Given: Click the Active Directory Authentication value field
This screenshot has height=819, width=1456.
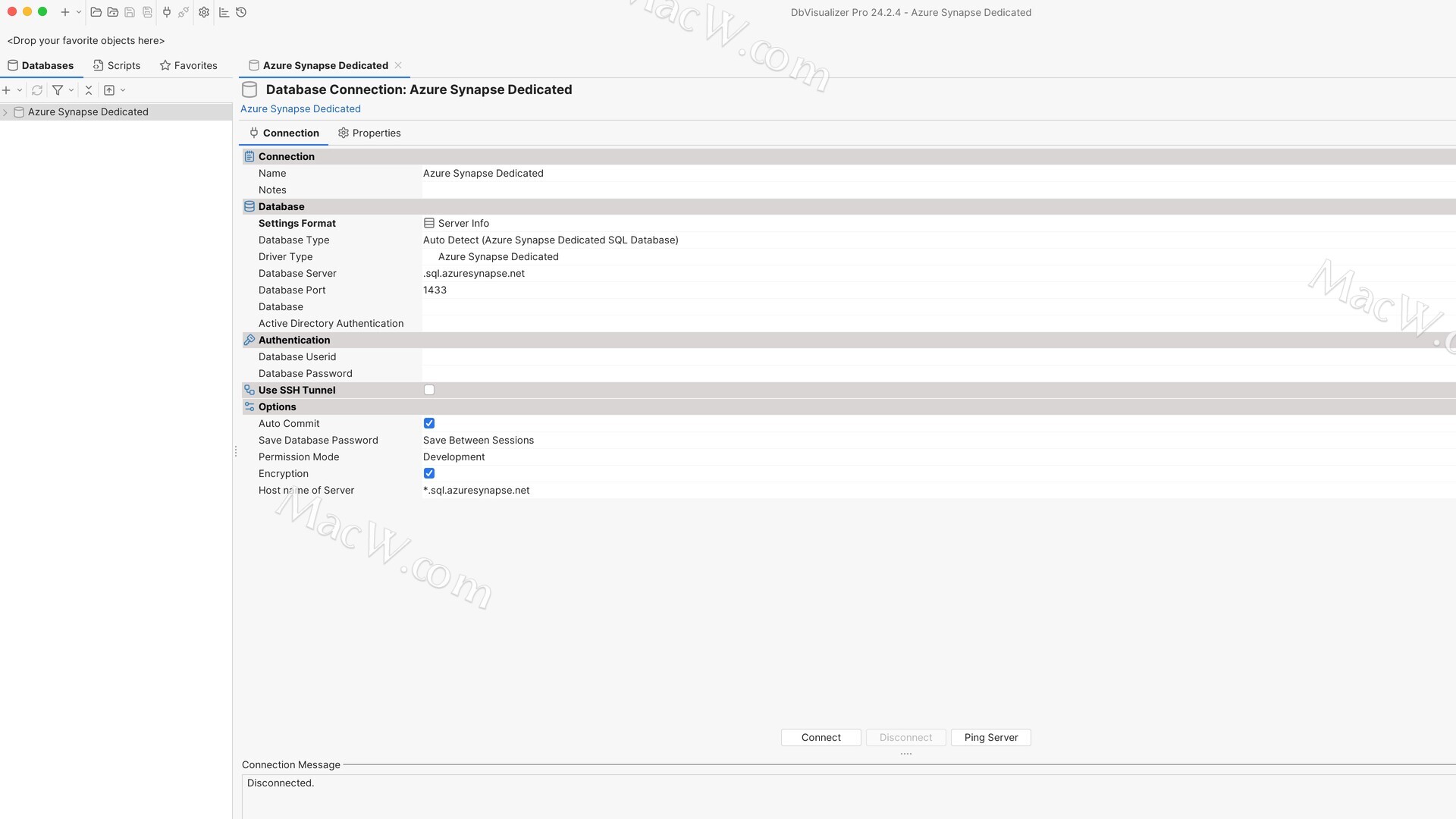Looking at the screenshot, I should point(939,323).
